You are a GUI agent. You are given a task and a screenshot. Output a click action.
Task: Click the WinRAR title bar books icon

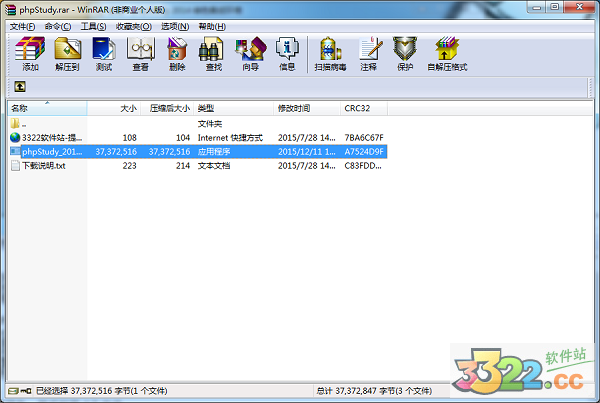pos(10,9)
